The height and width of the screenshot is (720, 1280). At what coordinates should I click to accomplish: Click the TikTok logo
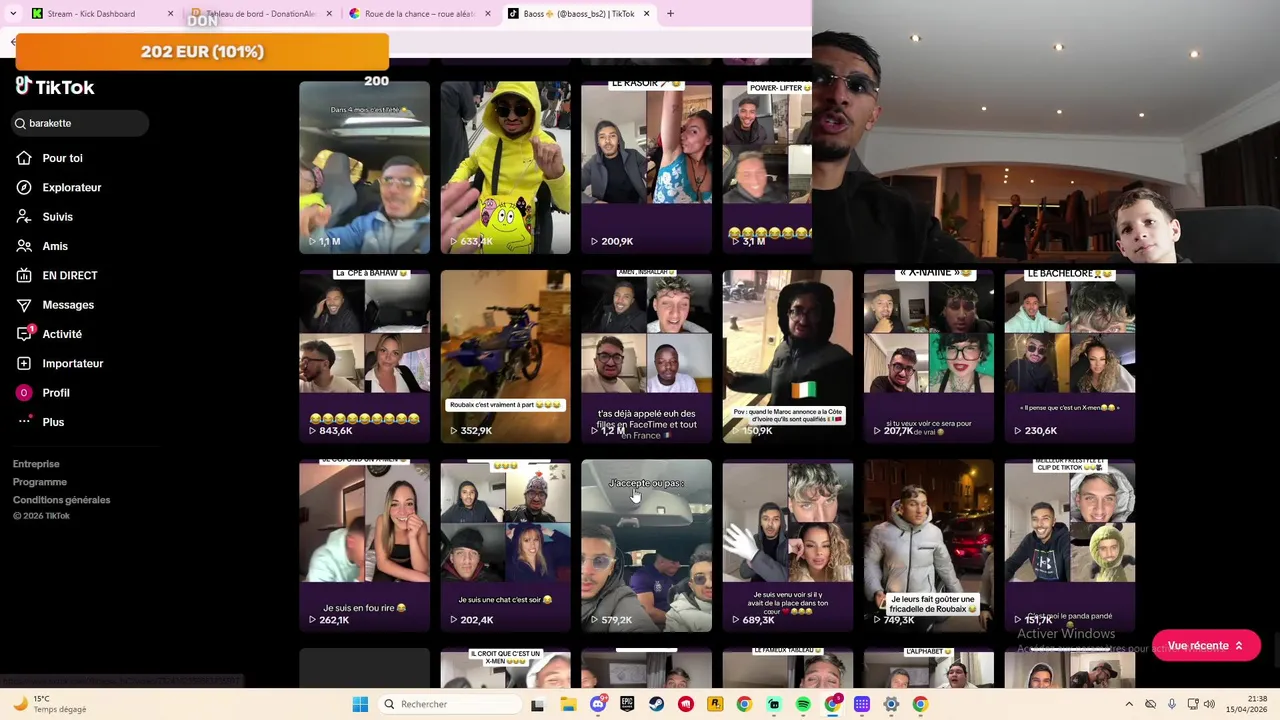point(55,87)
